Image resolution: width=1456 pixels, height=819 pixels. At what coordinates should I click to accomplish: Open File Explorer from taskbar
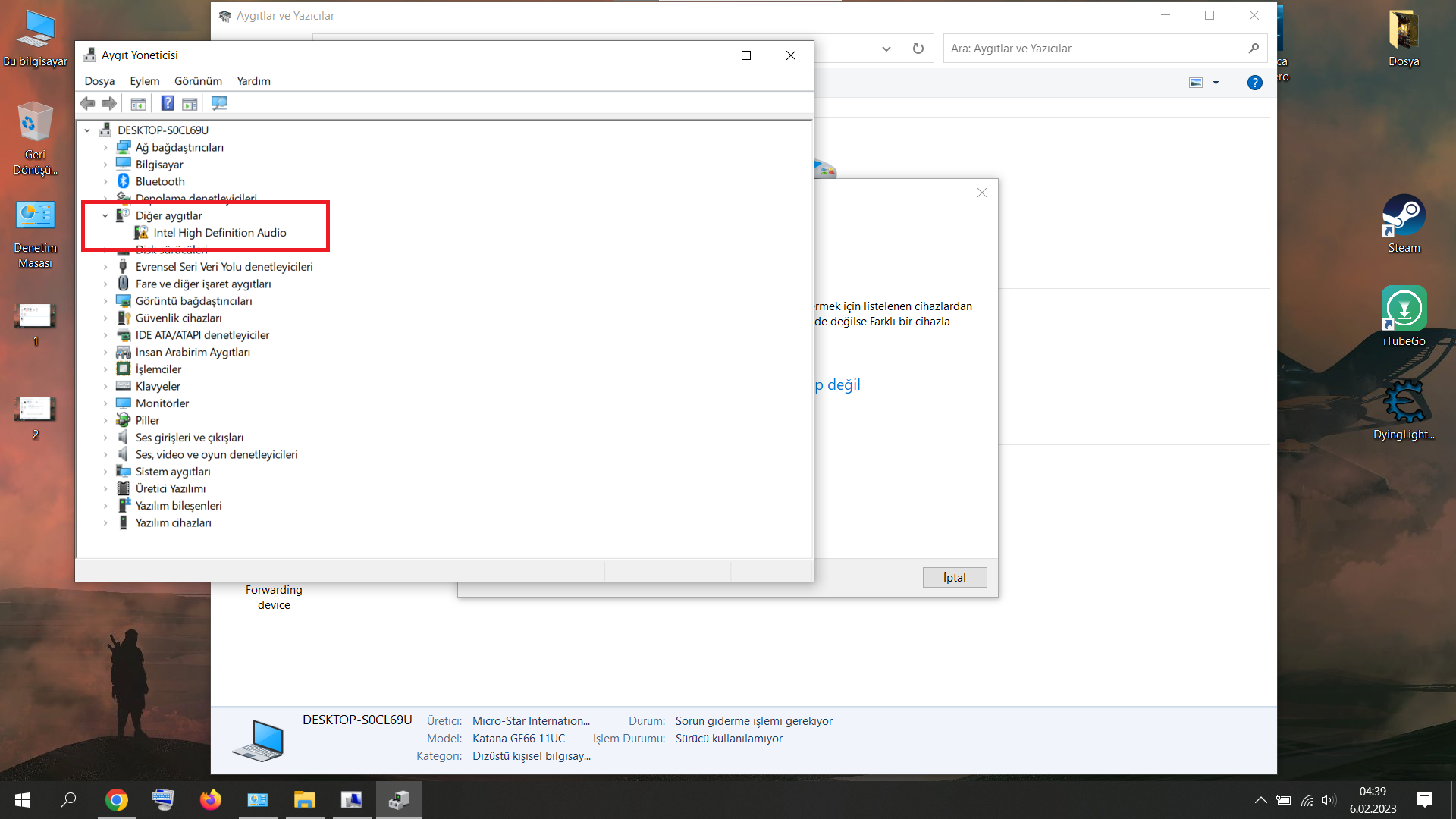[304, 799]
